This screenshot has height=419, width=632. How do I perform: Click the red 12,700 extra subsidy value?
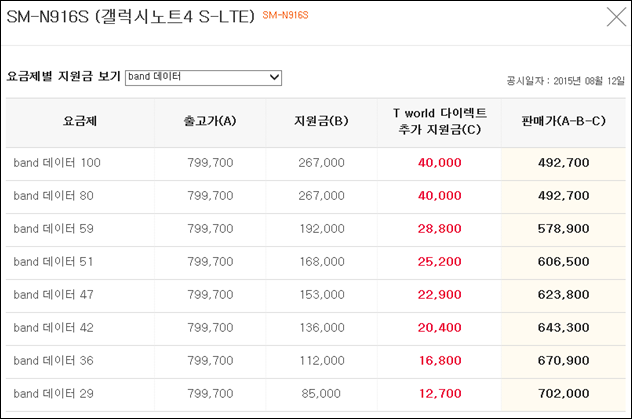(x=440, y=394)
